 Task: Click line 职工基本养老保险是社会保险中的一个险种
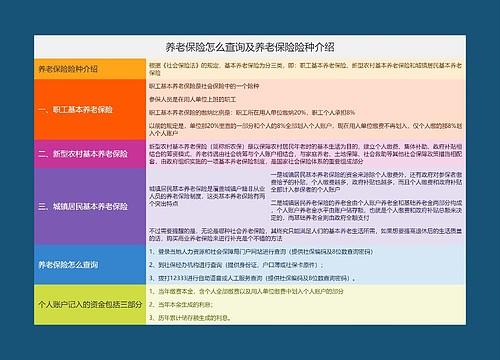click(x=204, y=86)
